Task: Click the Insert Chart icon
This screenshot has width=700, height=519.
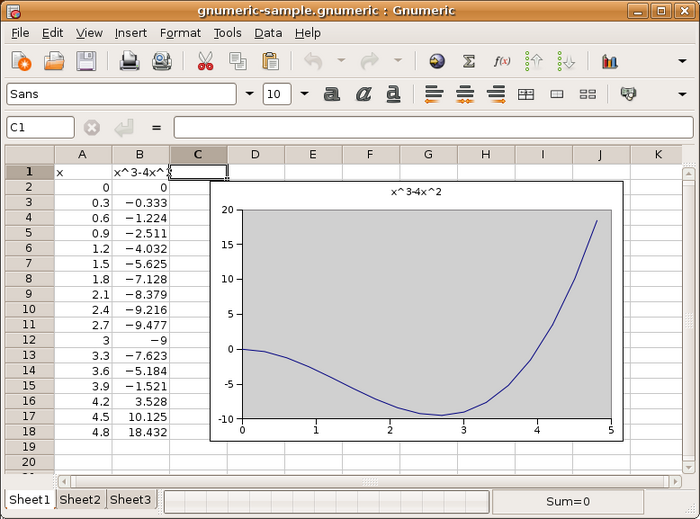Action: click(609, 61)
